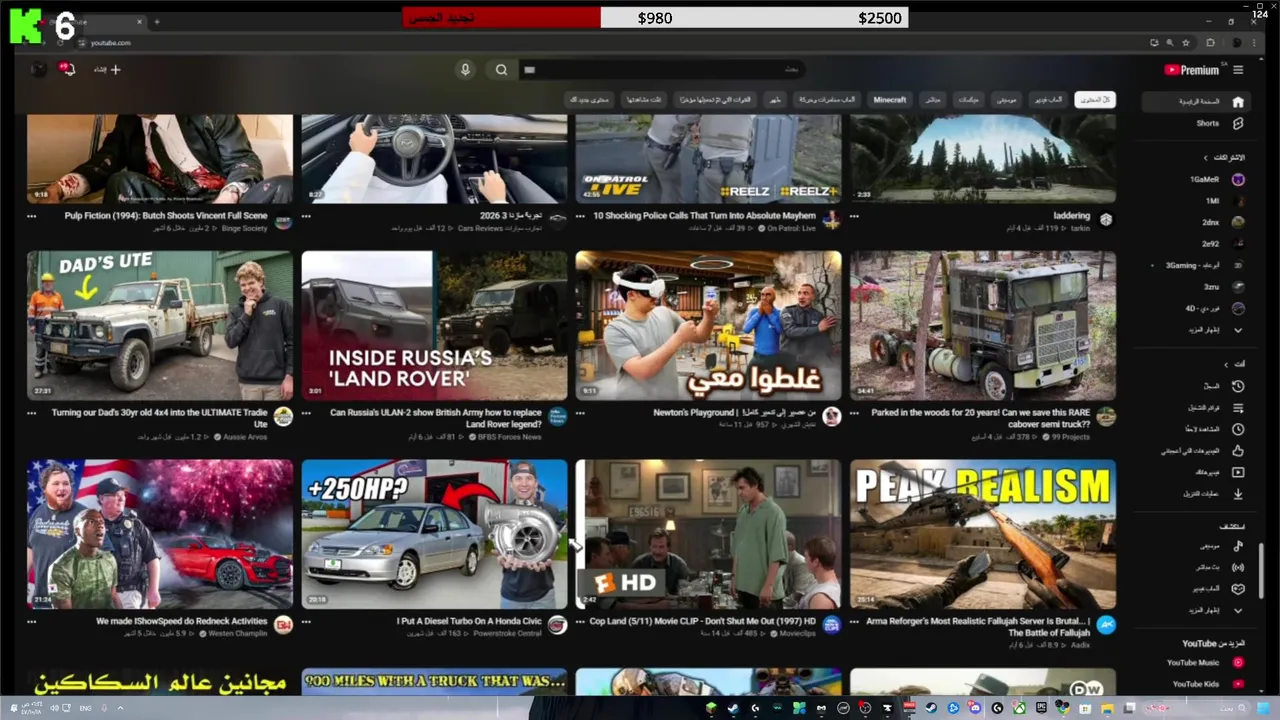Open Movieclips channel avatar
The height and width of the screenshot is (720, 1280).
tap(831, 625)
